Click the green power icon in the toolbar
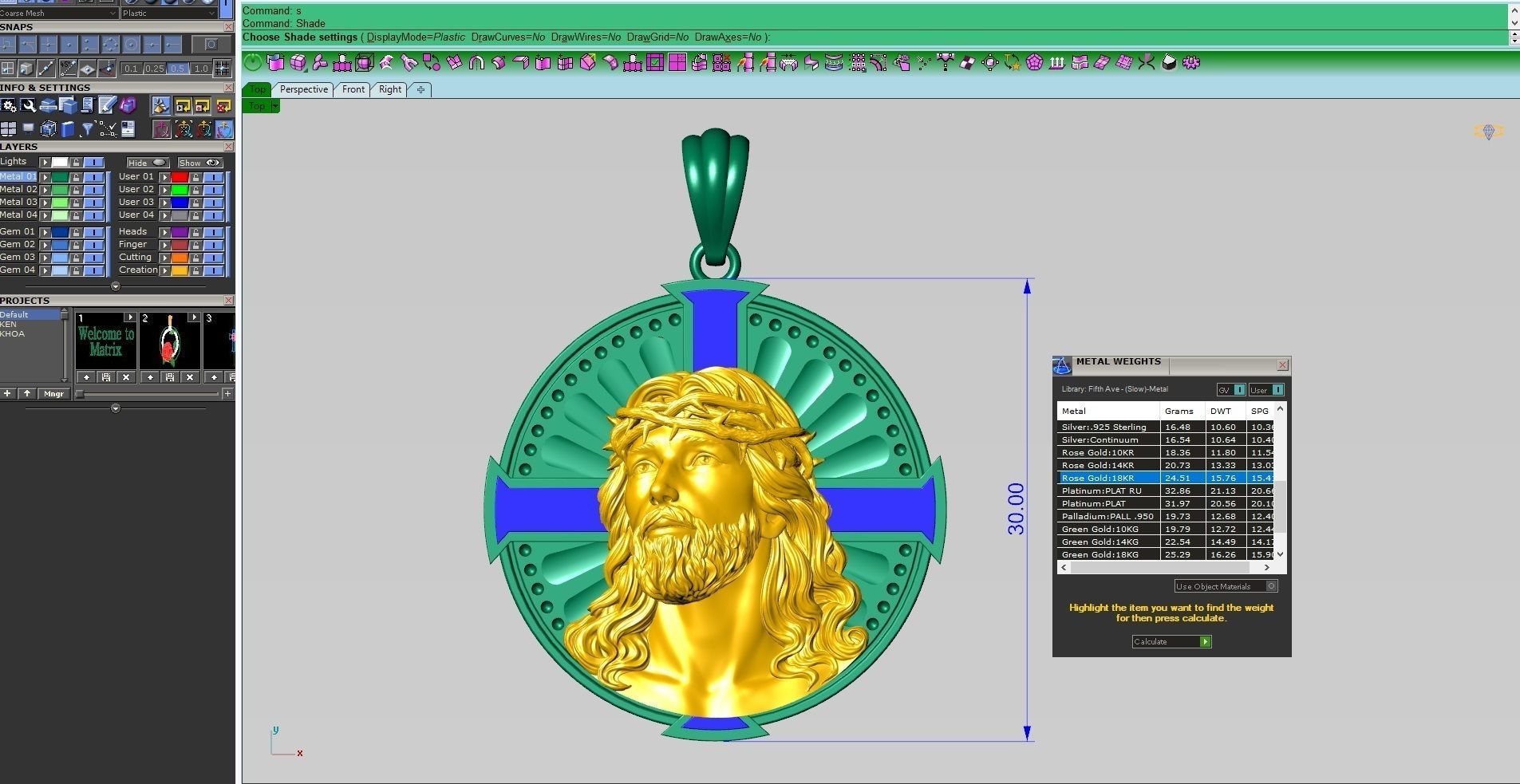 pos(253,62)
